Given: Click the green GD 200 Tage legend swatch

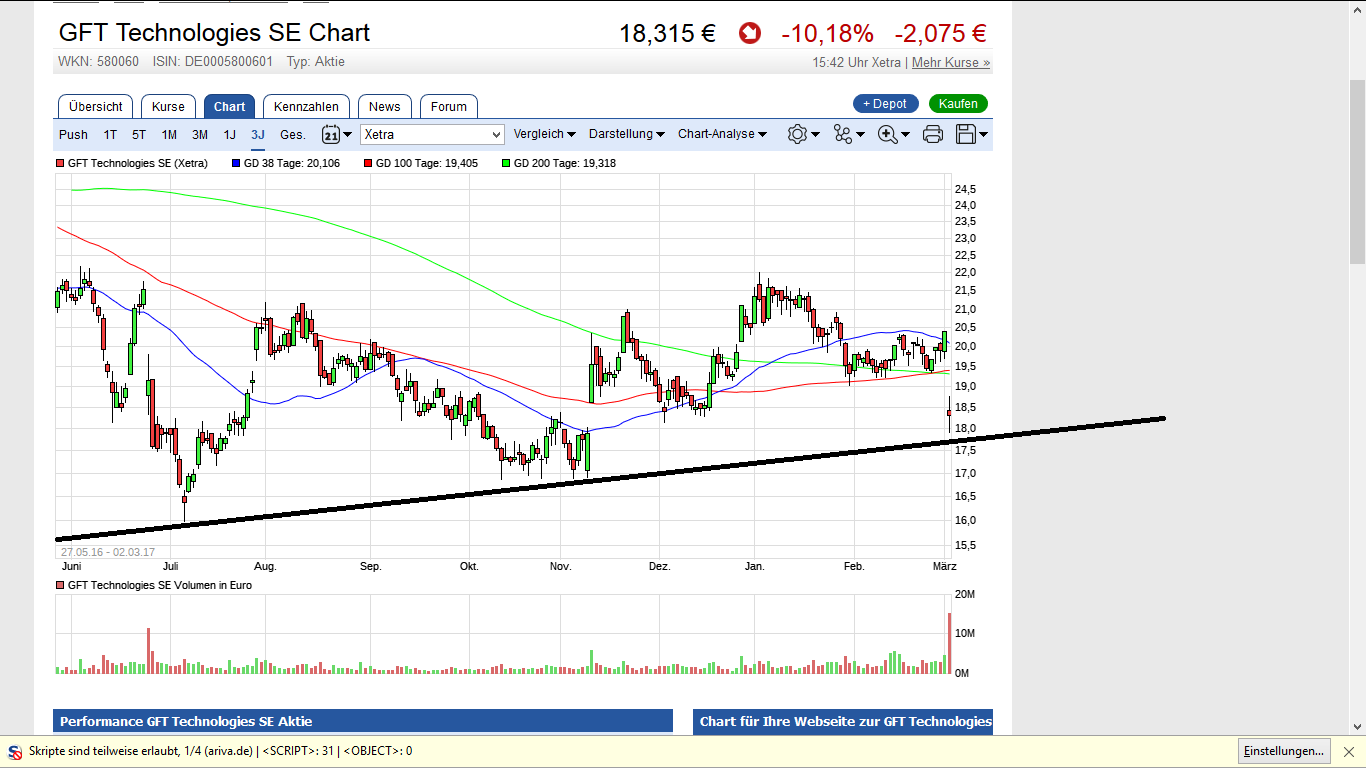Looking at the screenshot, I should (x=506, y=163).
